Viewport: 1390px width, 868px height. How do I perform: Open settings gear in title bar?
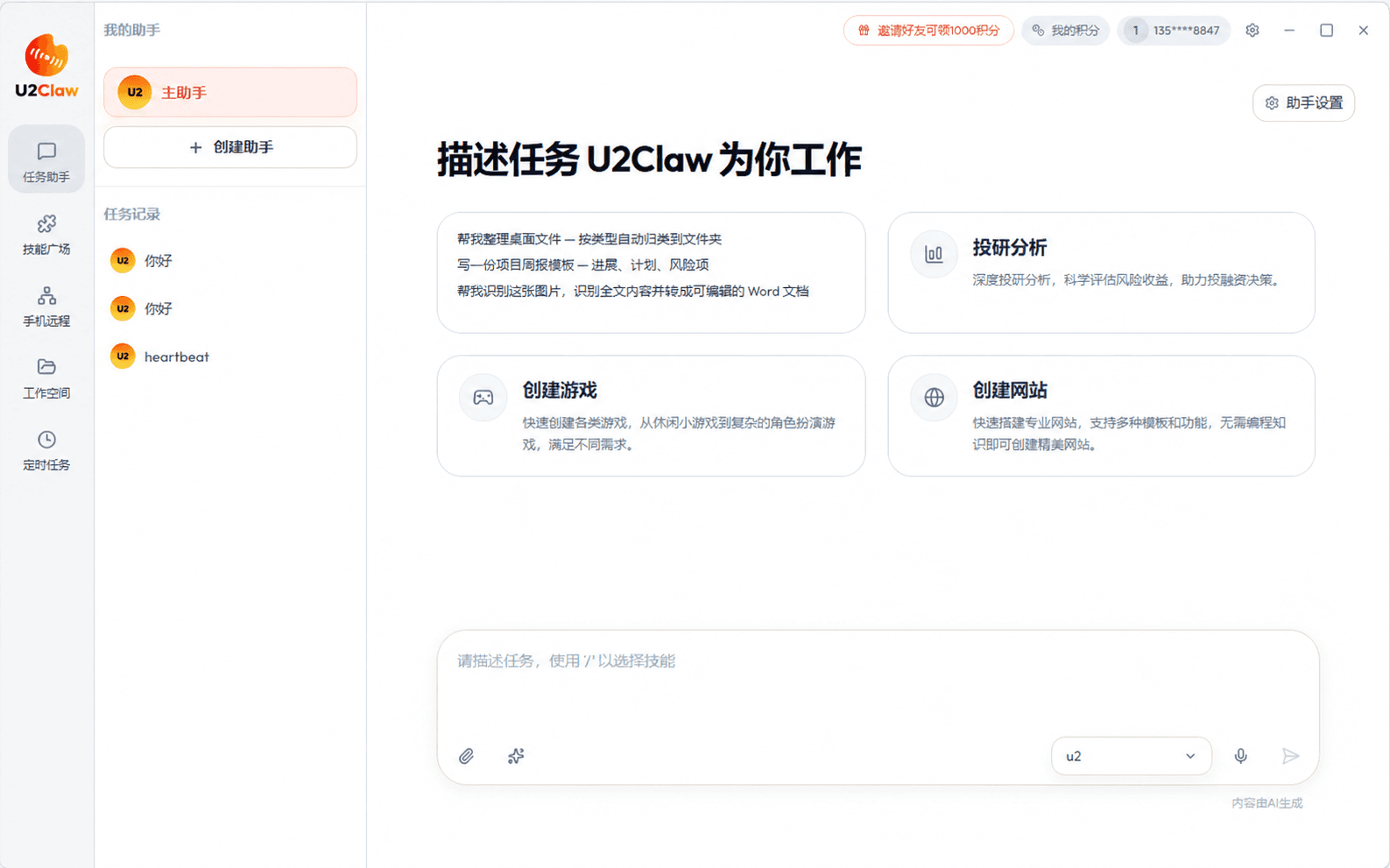[x=1252, y=31]
